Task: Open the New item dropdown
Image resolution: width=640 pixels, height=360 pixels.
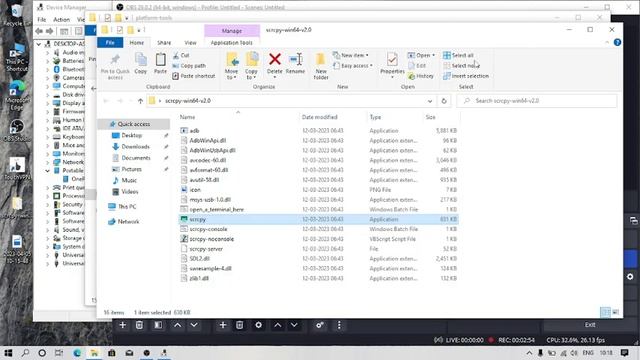Action: 351,55
